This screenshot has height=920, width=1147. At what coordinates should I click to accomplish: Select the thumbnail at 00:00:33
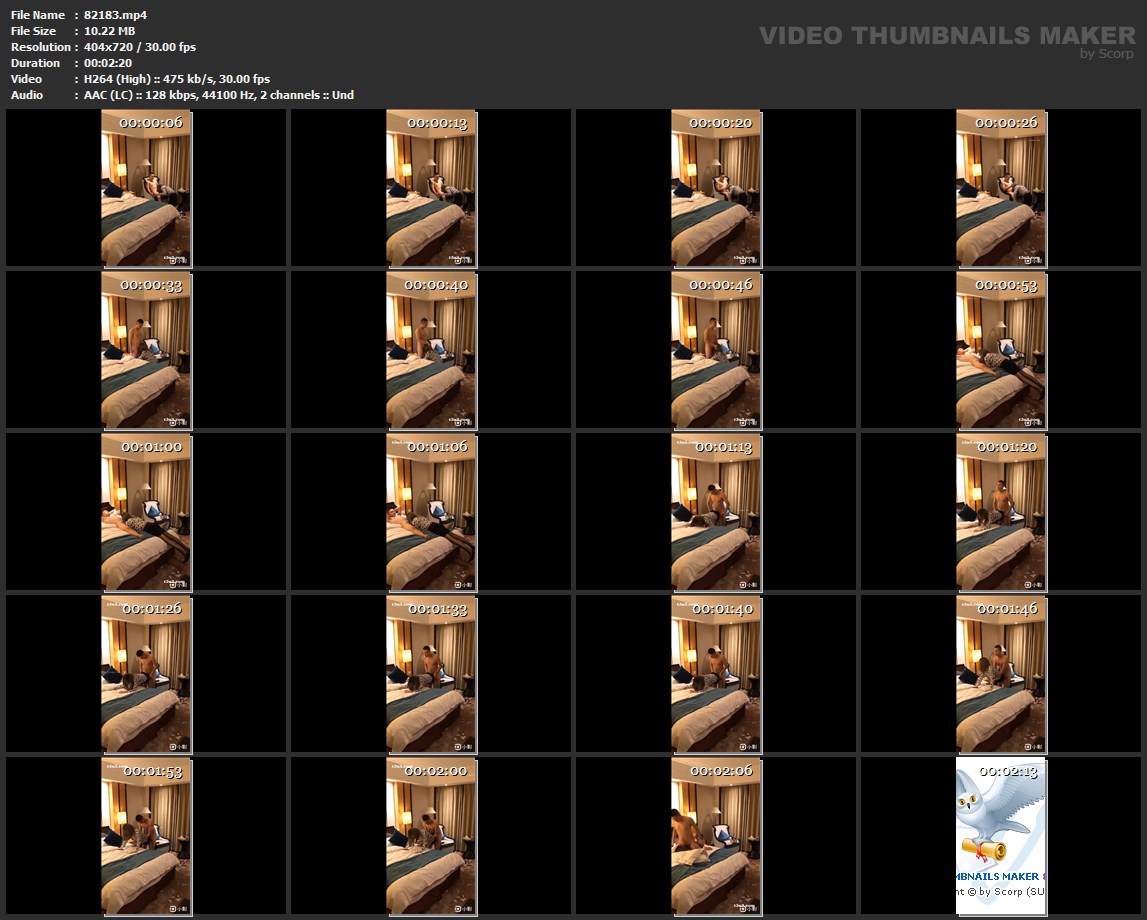[146, 350]
